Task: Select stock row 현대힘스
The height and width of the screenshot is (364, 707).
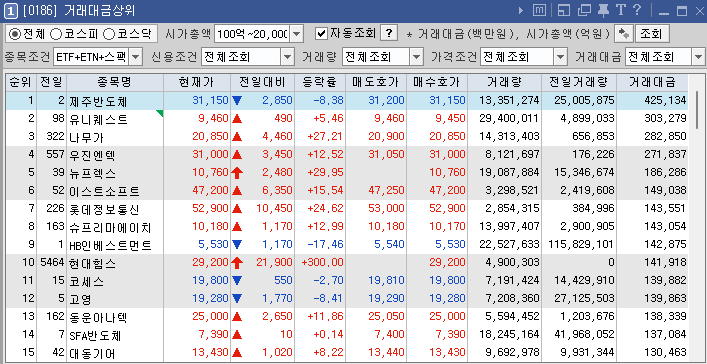Action: [x=347, y=263]
